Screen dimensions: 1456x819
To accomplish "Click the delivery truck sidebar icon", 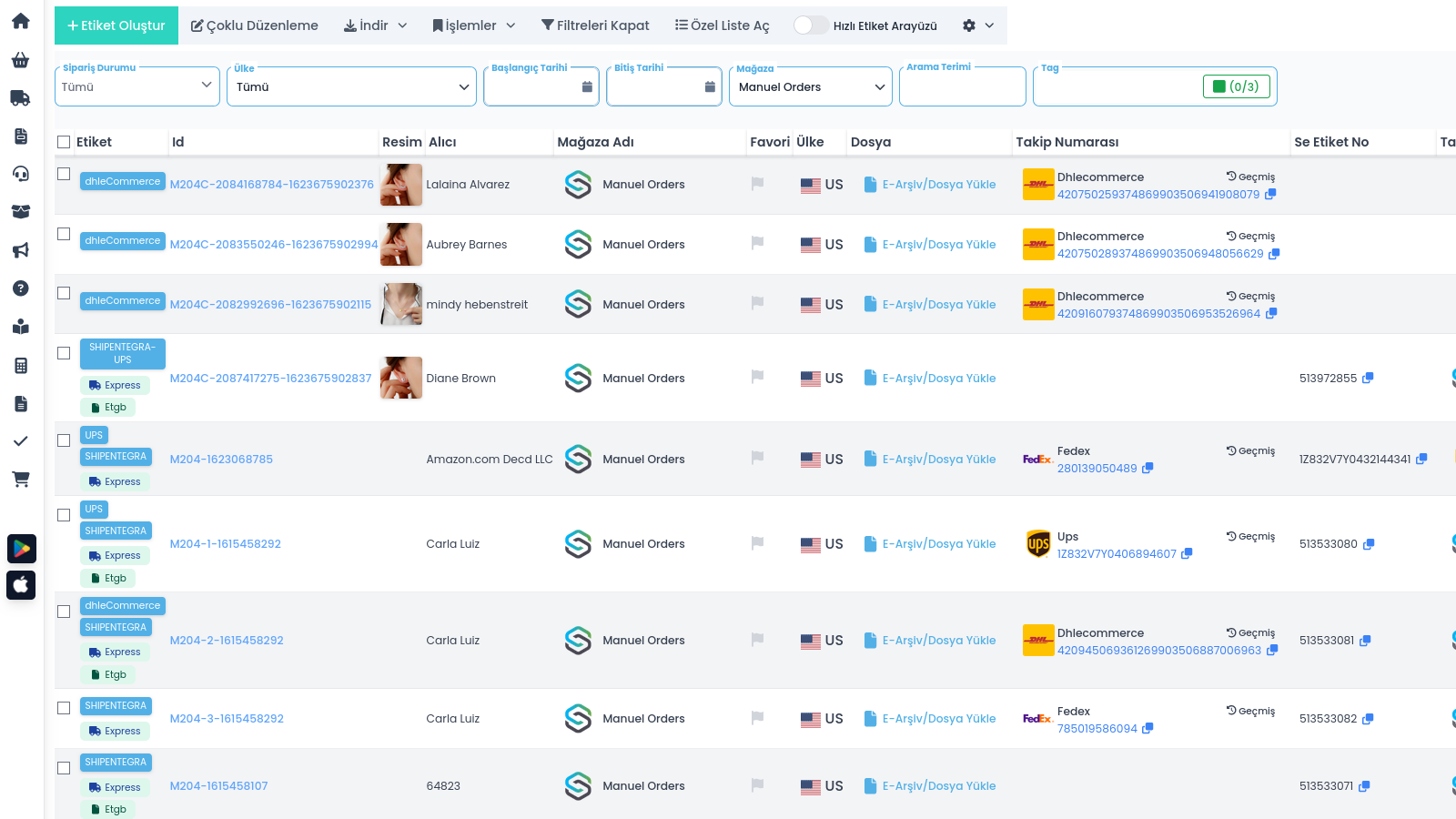I will tap(21, 98).
